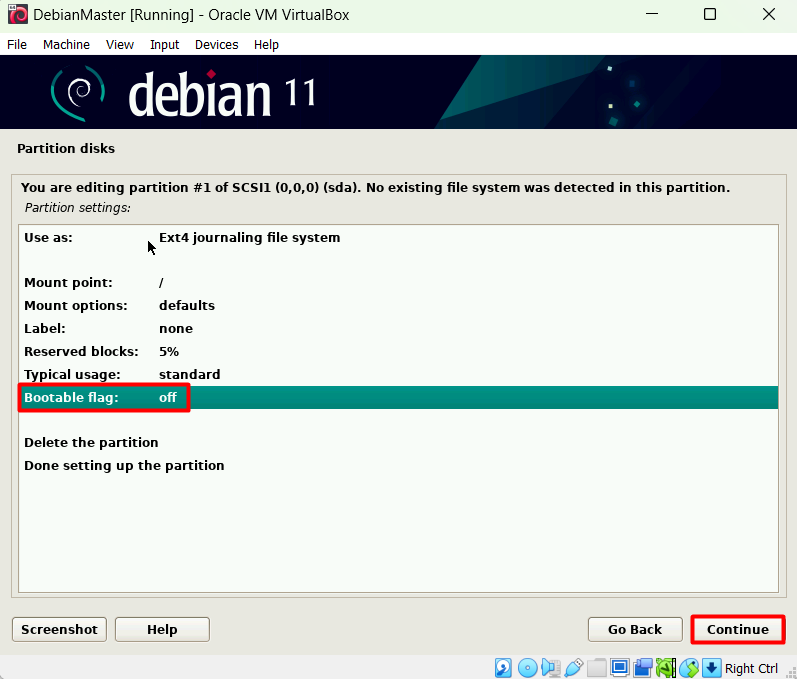The image size is (797, 679).
Task: Open the File menu
Action: click(x=17, y=45)
